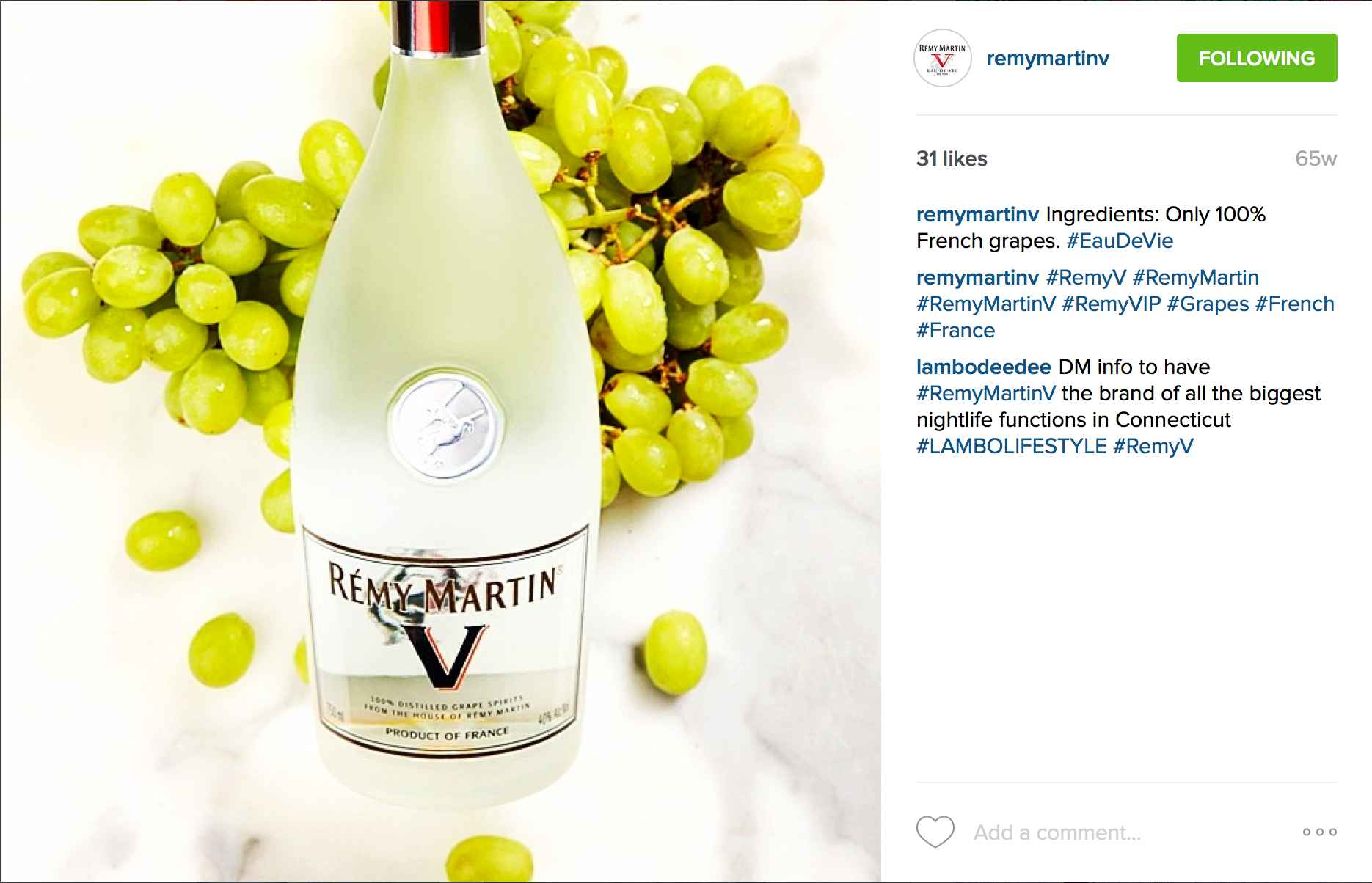Click the 65w post timestamp
The image size is (1372, 883).
click(x=1316, y=158)
